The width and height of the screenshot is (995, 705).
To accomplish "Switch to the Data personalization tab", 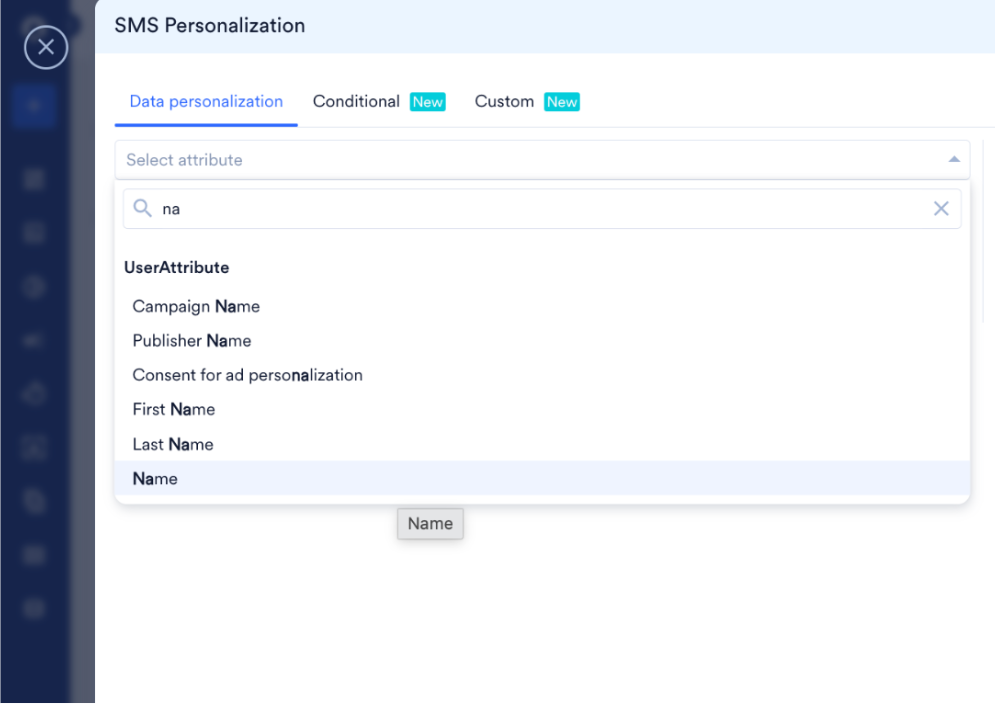I will [206, 102].
